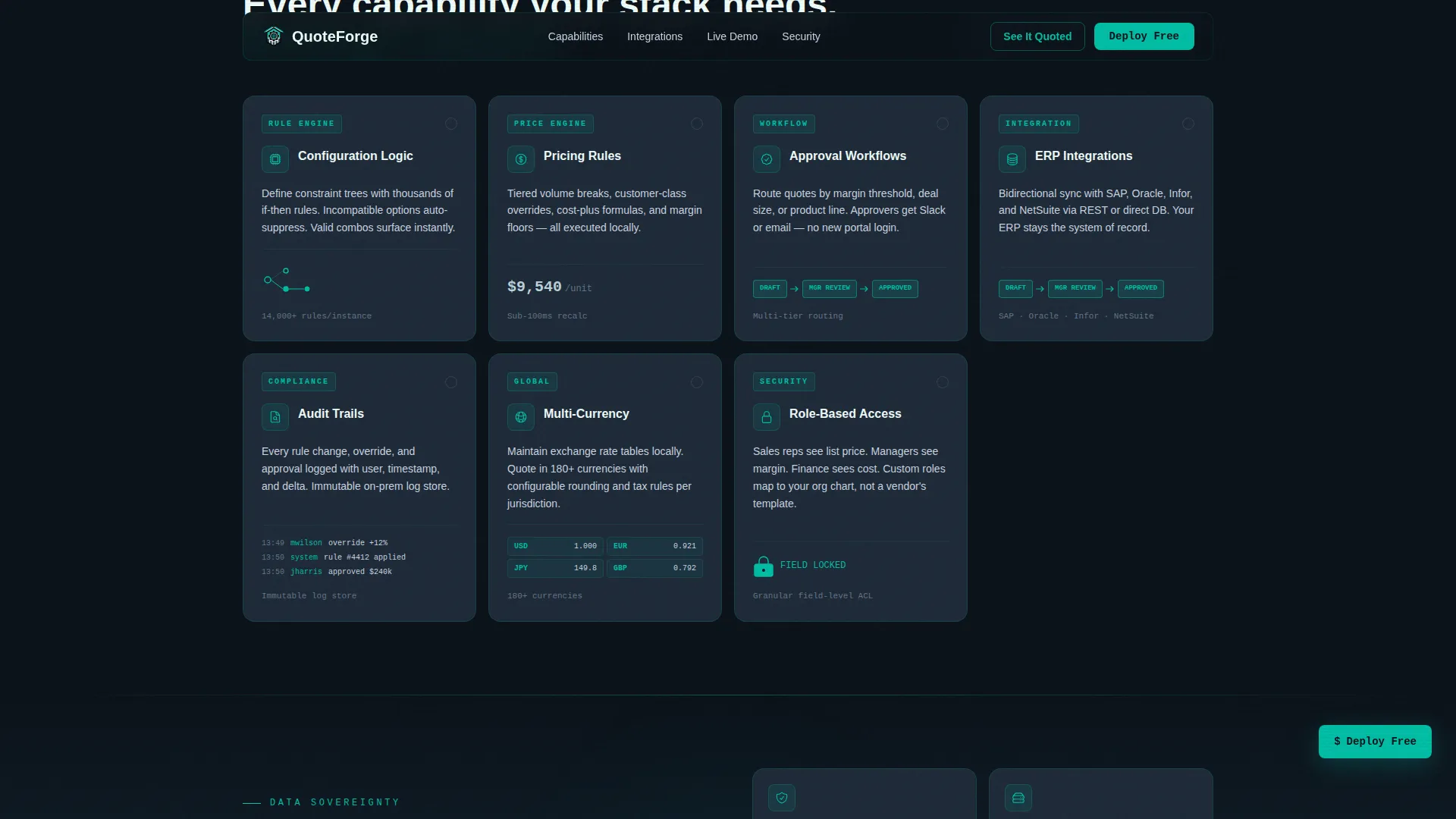Viewport: 1456px width, 819px height.
Task: Toggle the circle on Approval Workflows card
Action: click(943, 124)
